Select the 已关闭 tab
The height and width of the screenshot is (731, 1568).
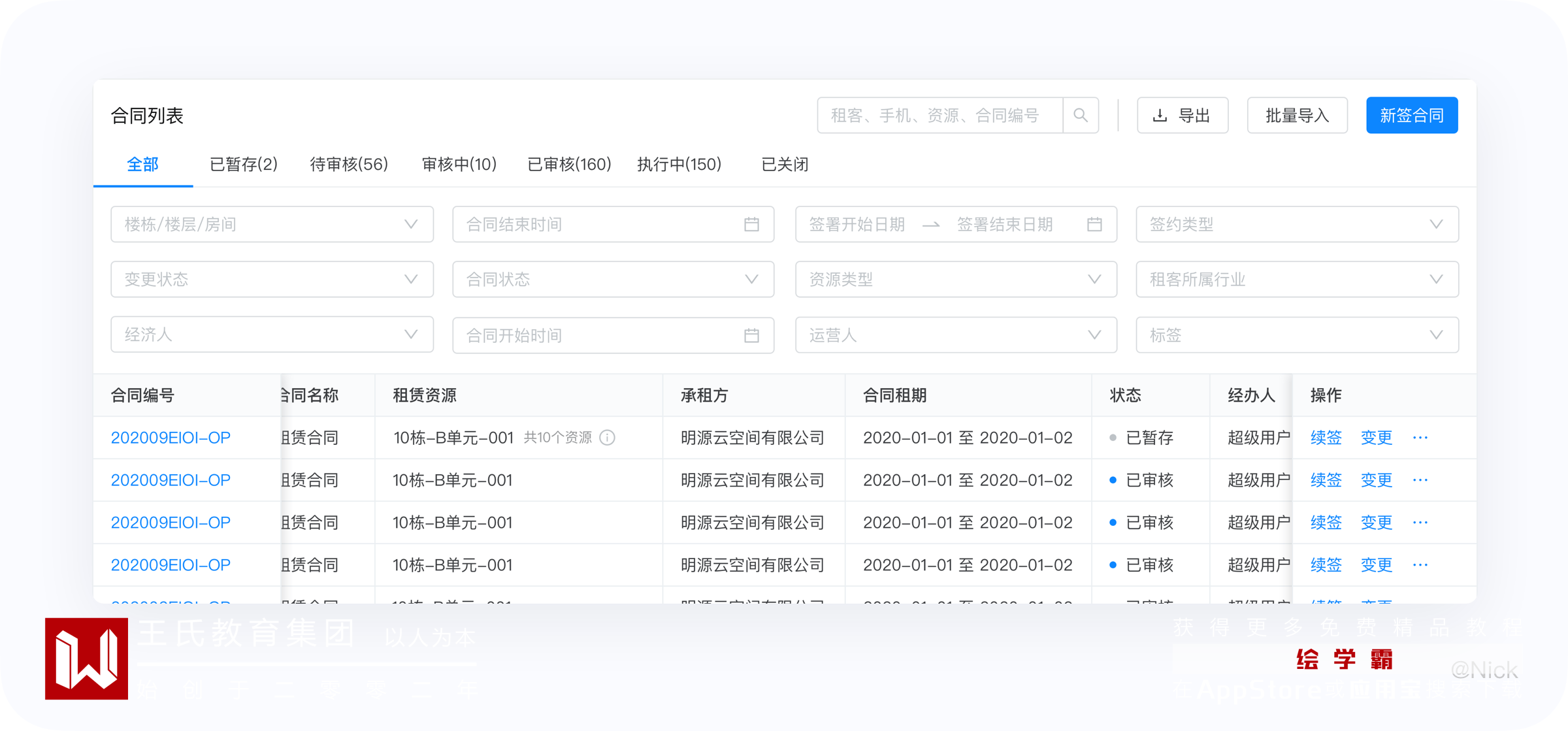(x=785, y=165)
